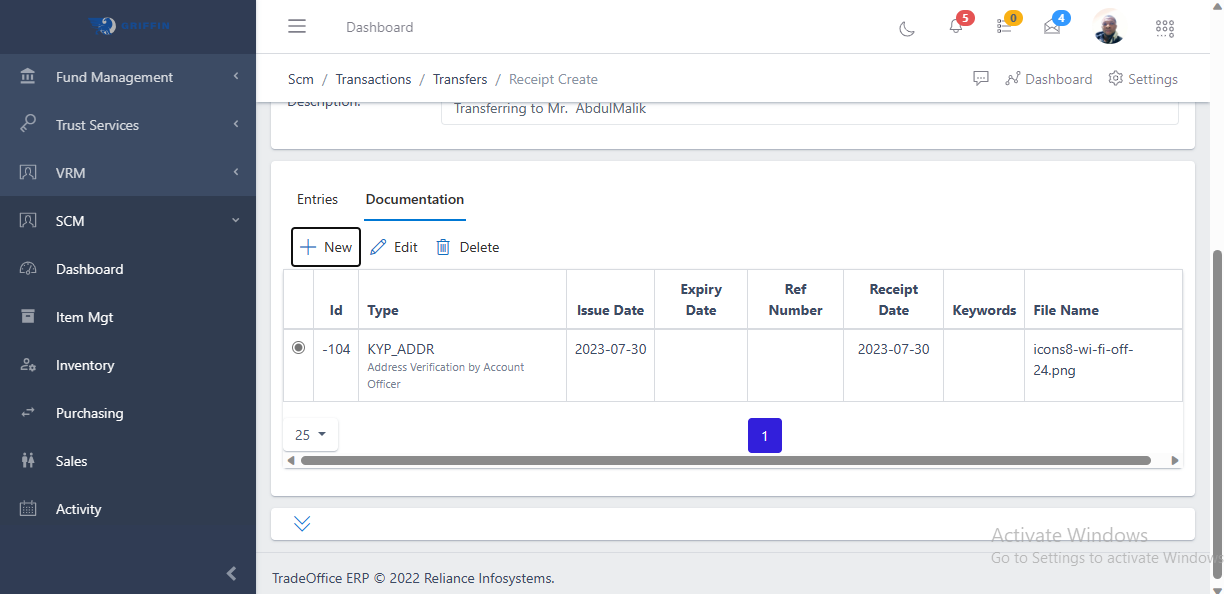1224x594 pixels.
Task: Click the left arrow of the horizontal scrollbar
Action: pos(291,461)
